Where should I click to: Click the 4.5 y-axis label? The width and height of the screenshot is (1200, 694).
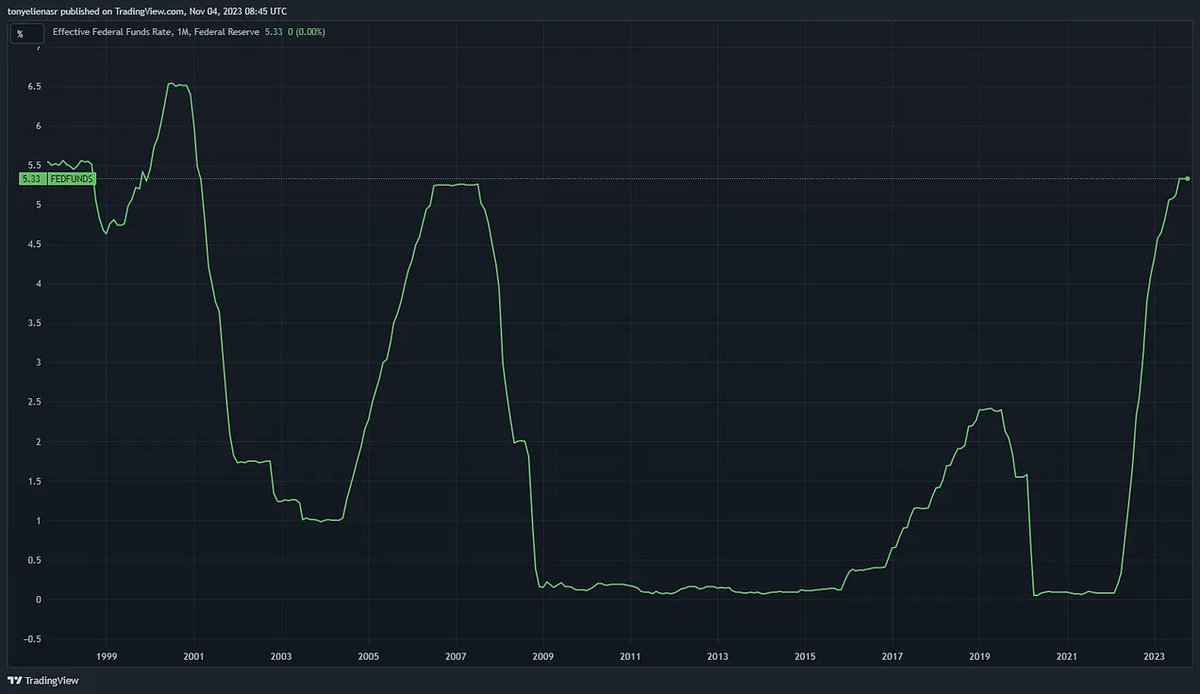pyautogui.click(x=33, y=245)
